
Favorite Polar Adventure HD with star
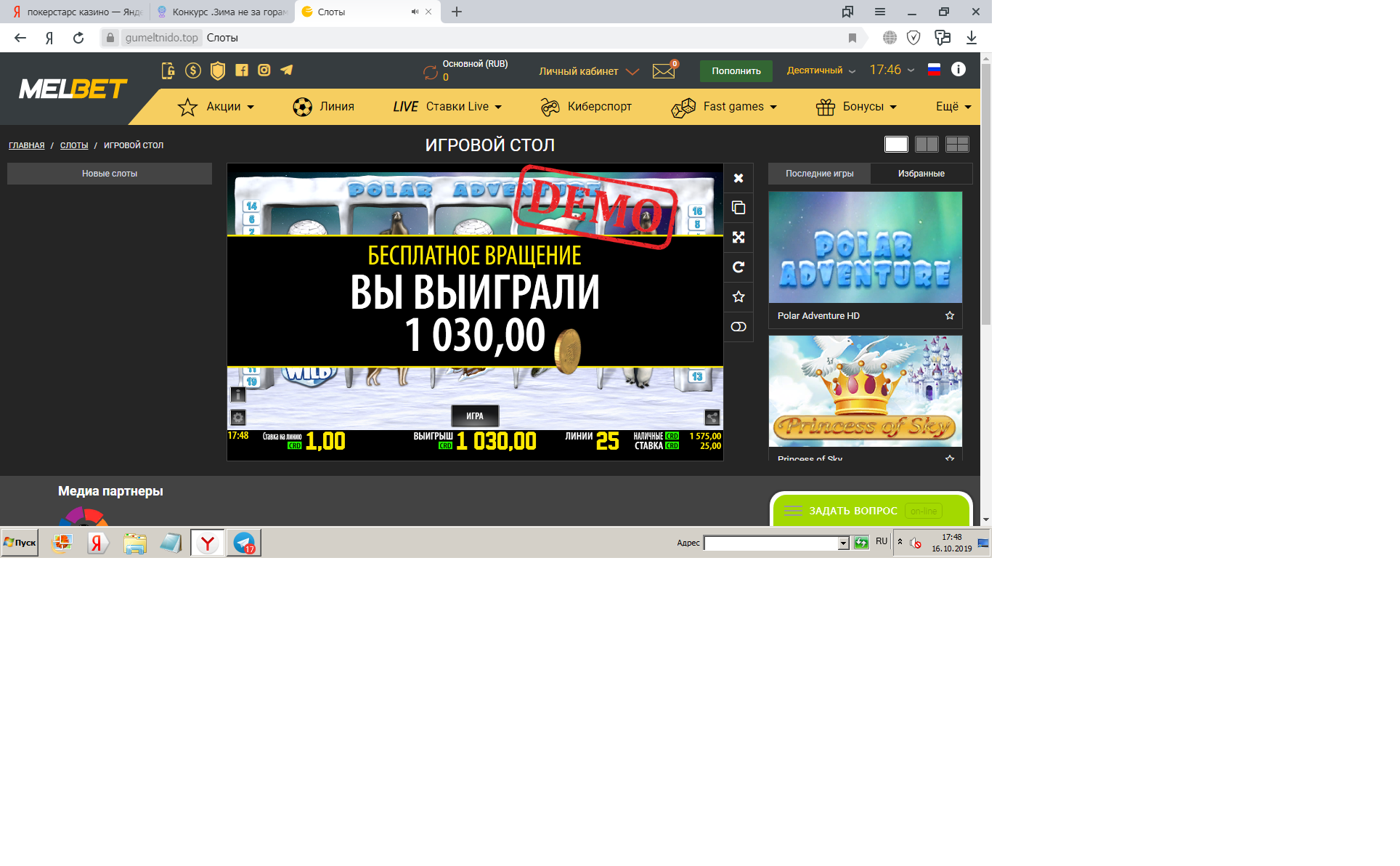pos(950,316)
